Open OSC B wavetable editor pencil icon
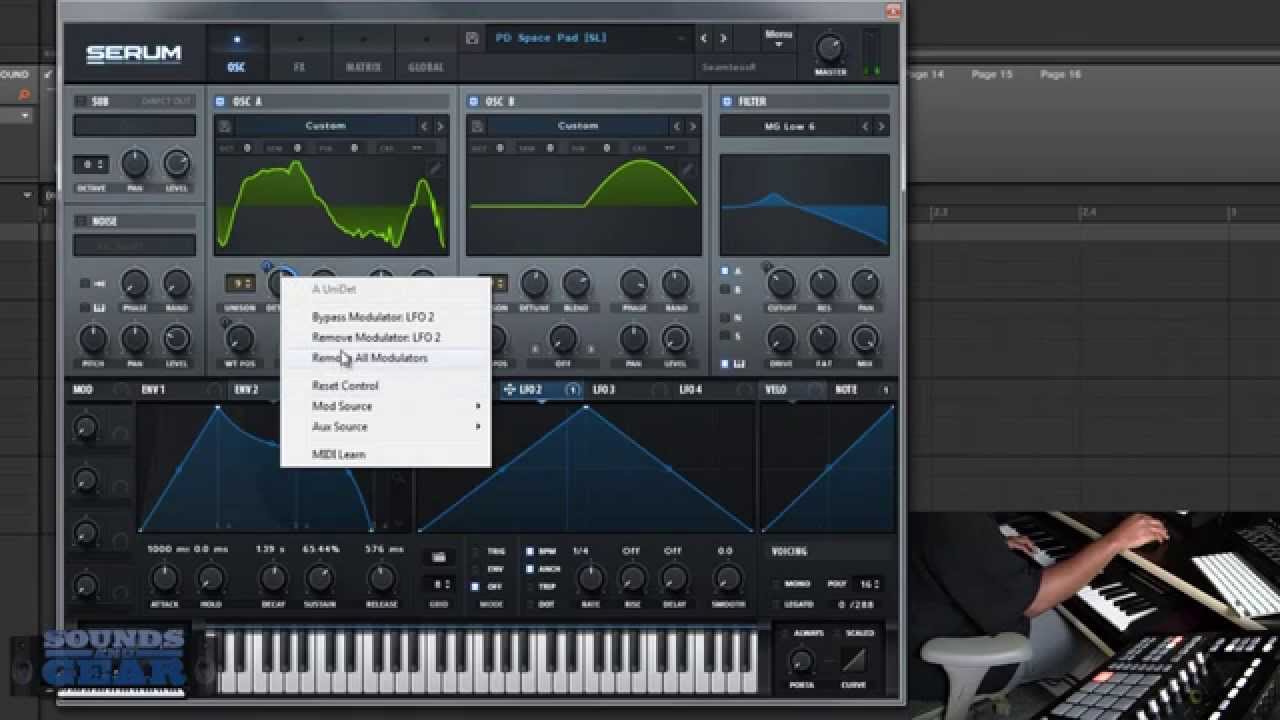 pos(687,169)
